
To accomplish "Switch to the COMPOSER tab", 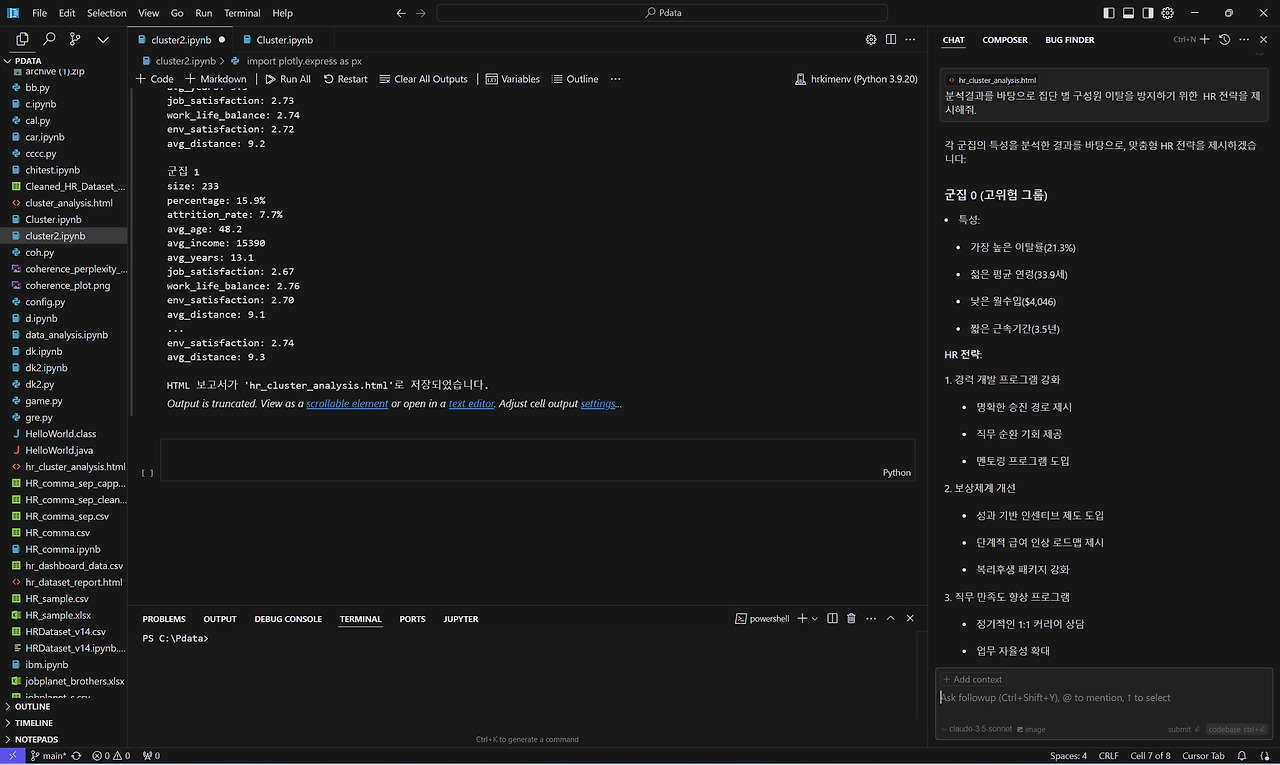I will click(x=1005, y=40).
